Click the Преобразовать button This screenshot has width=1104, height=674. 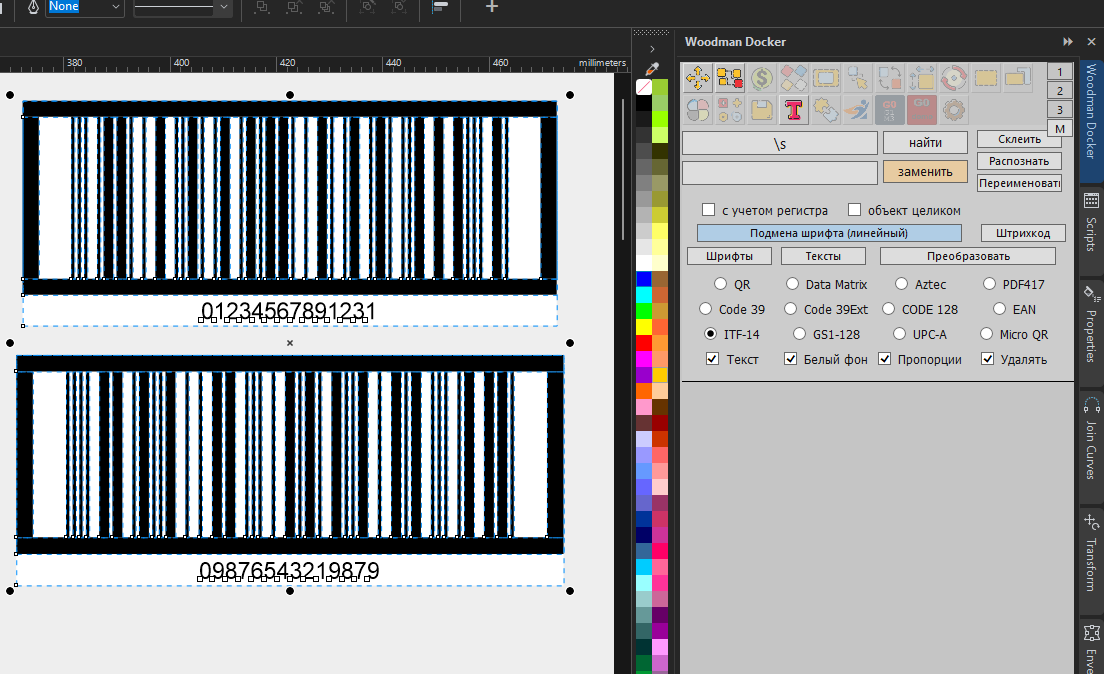click(968, 256)
